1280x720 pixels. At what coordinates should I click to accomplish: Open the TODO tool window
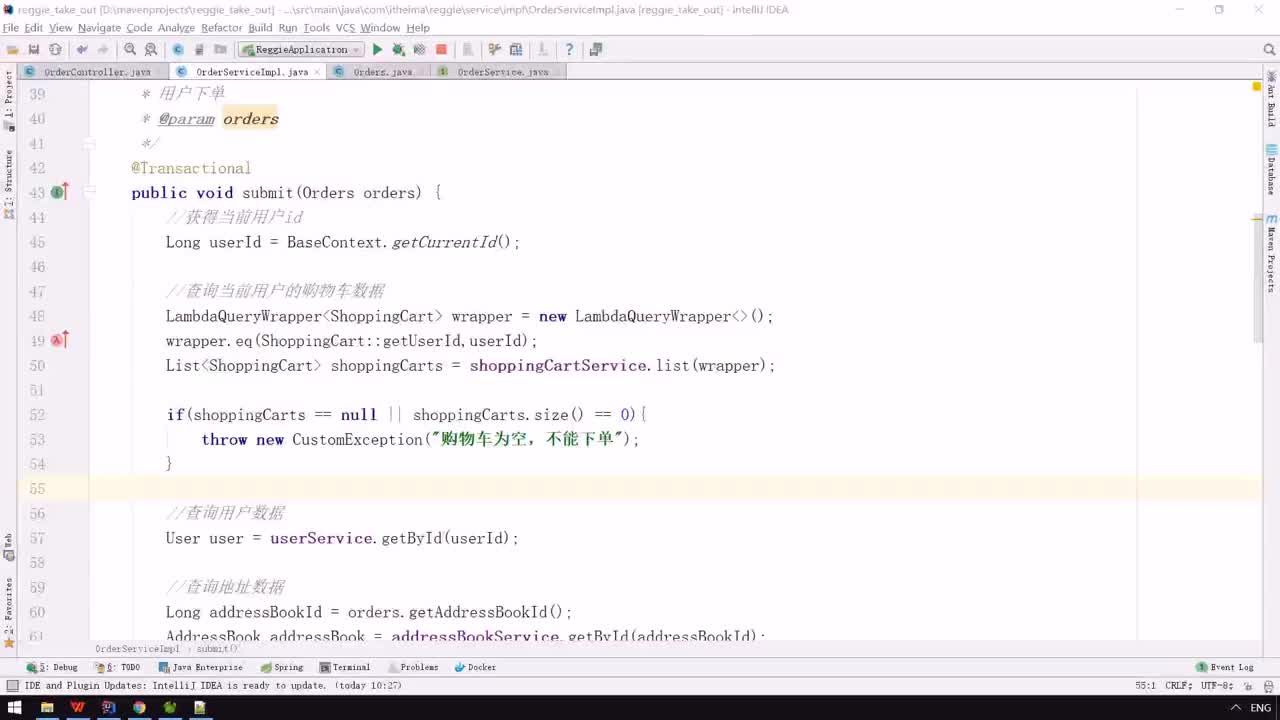point(118,667)
